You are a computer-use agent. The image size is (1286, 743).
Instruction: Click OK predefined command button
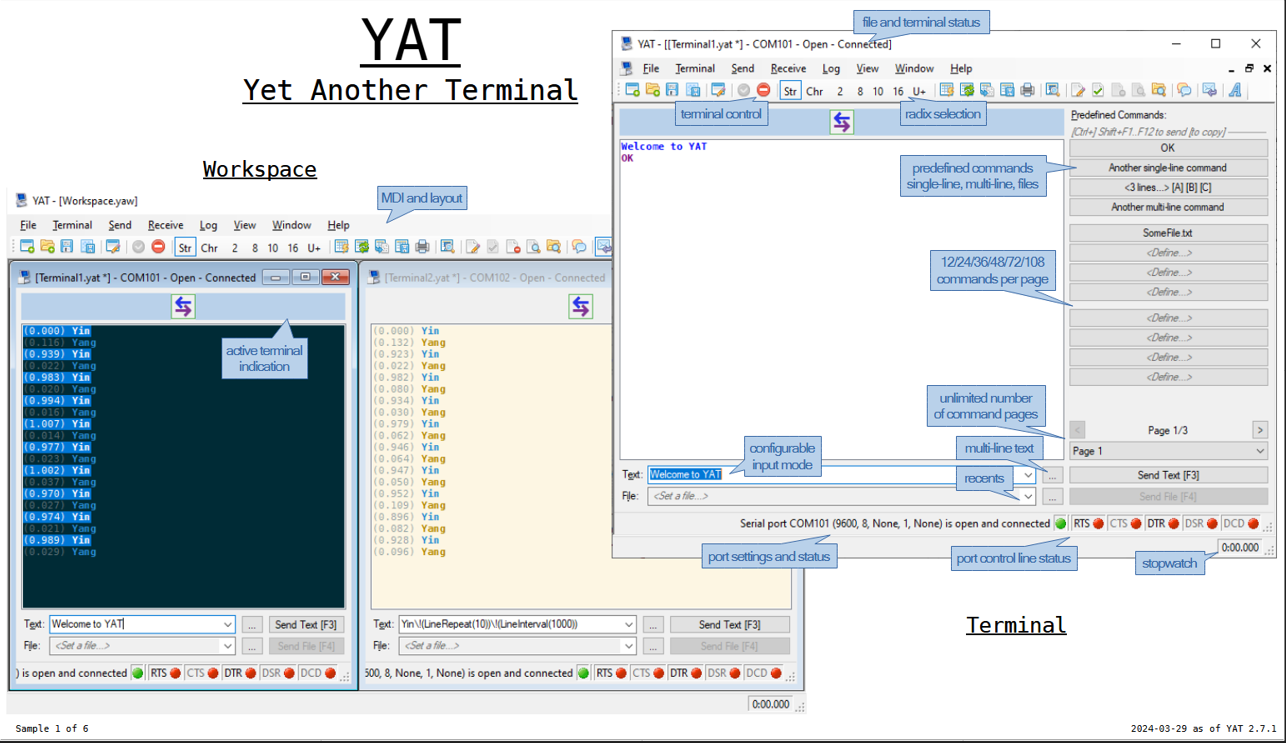(1168, 148)
